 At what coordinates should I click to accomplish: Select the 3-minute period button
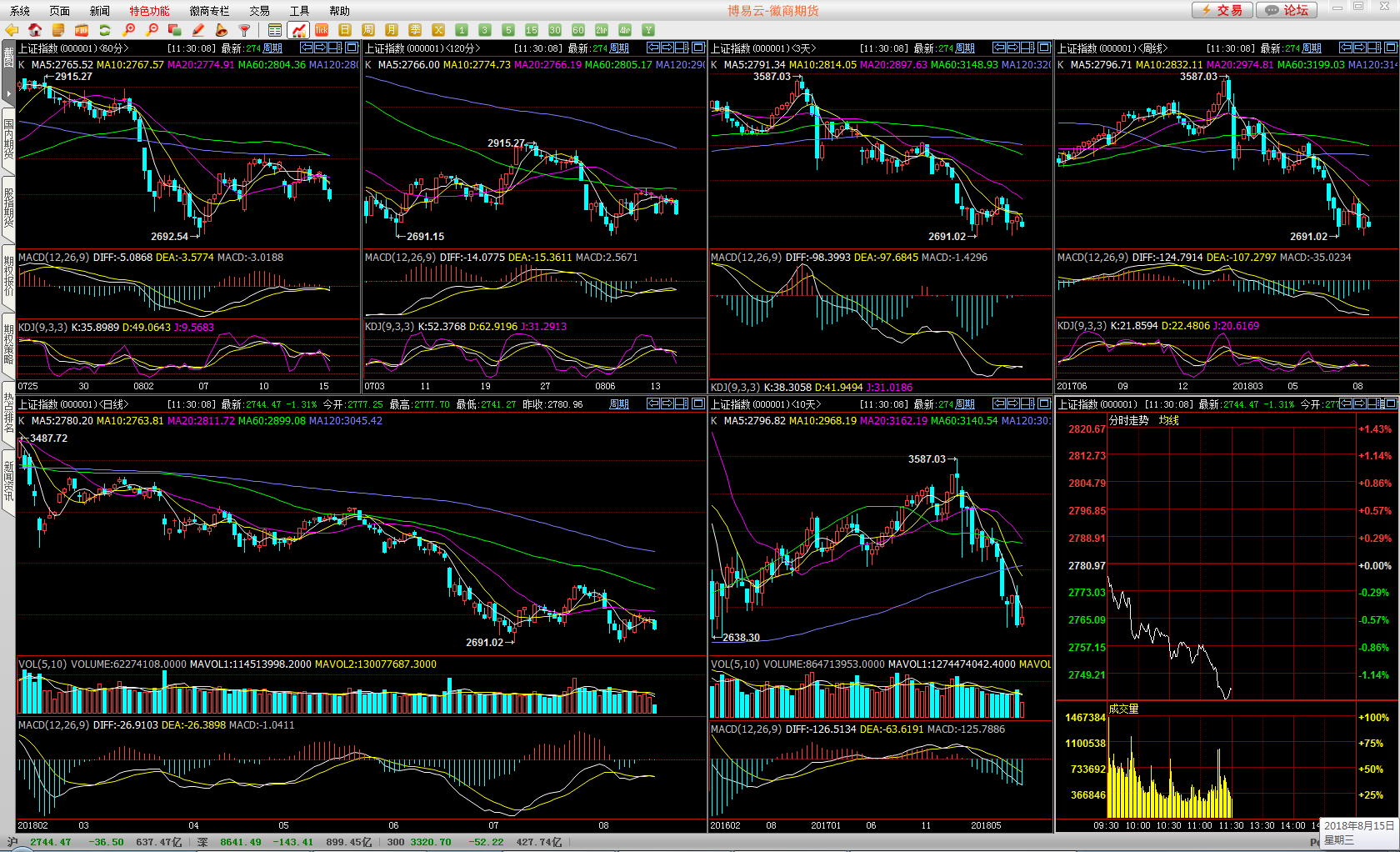tap(485, 30)
